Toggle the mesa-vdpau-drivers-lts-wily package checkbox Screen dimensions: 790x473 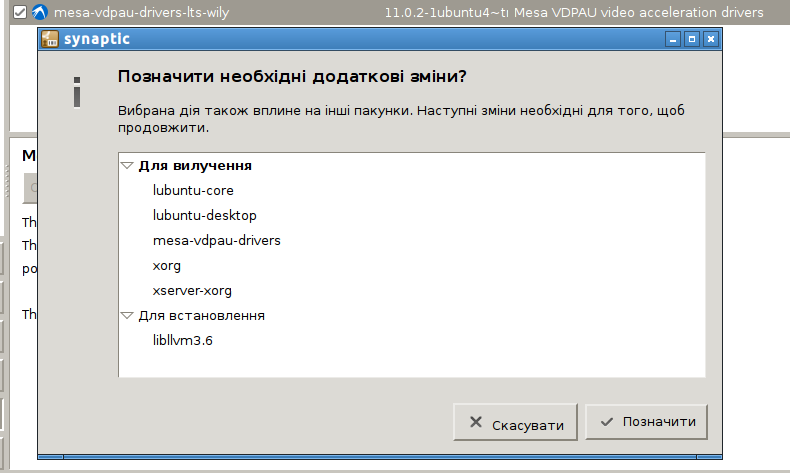tap(17, 13)
